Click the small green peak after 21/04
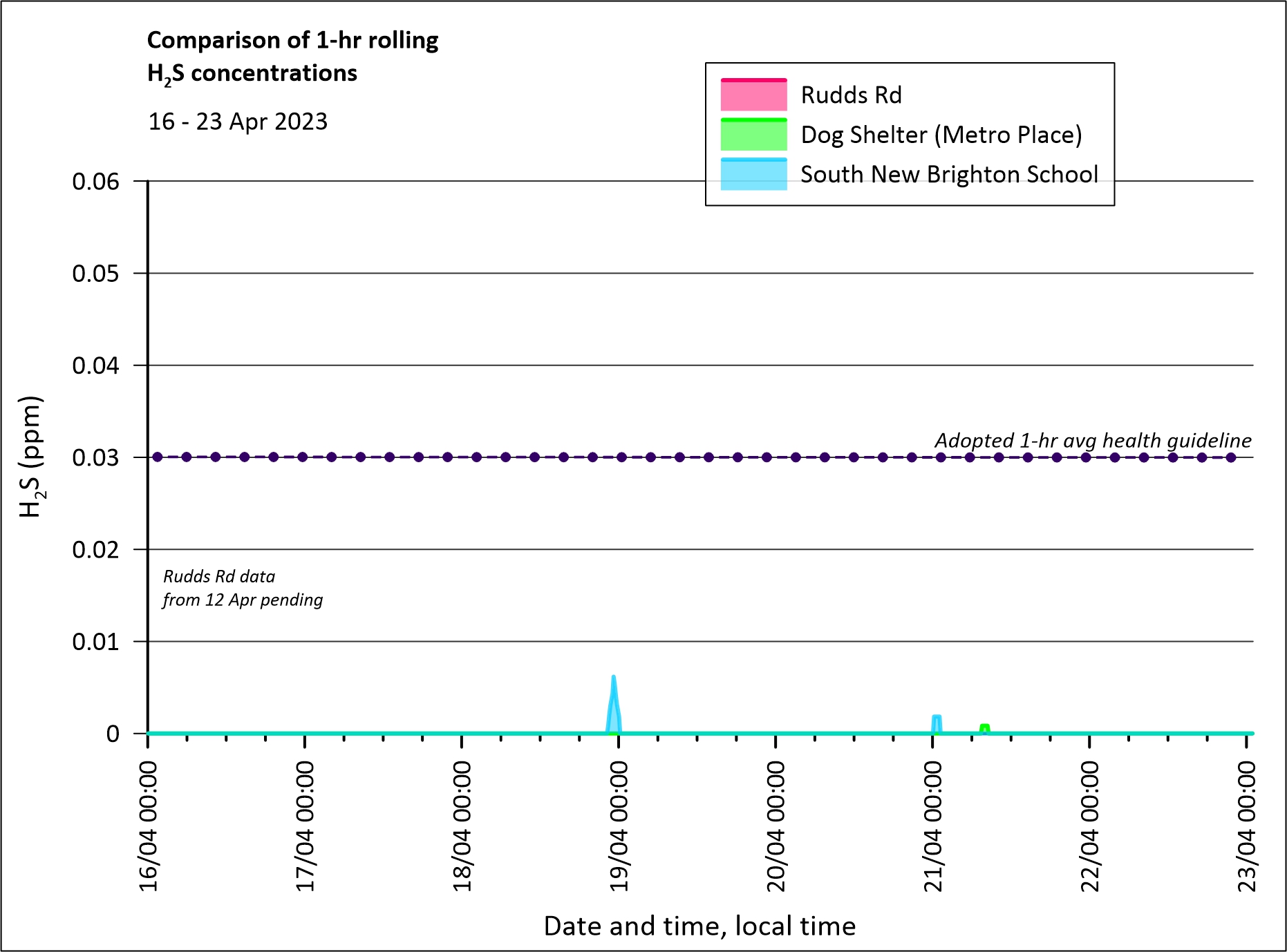 pos(985,728)
